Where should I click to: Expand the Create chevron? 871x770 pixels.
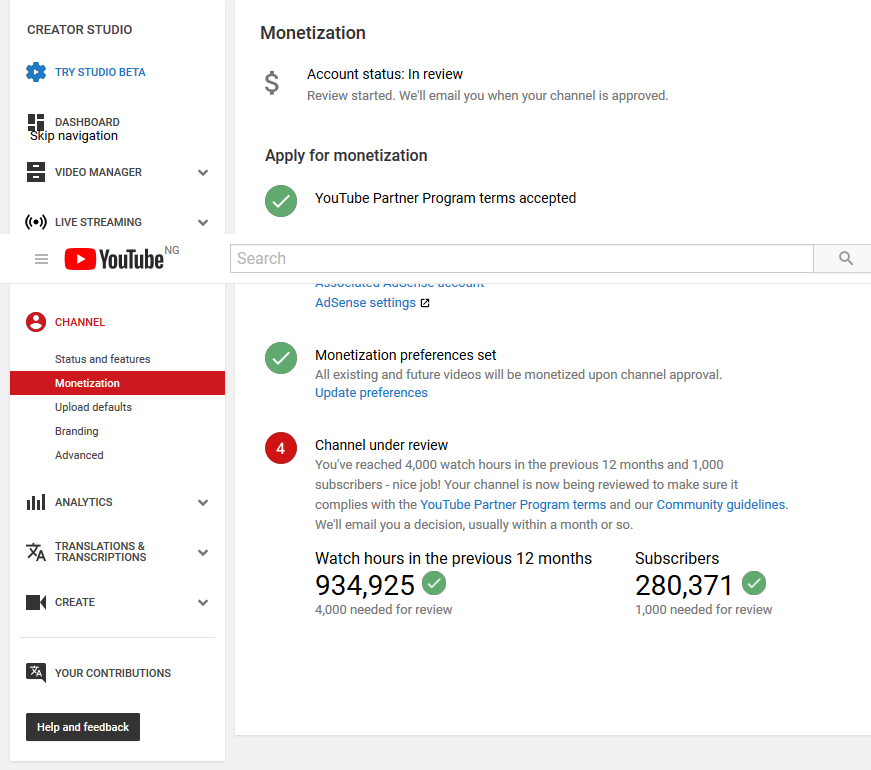coord(203,603)
